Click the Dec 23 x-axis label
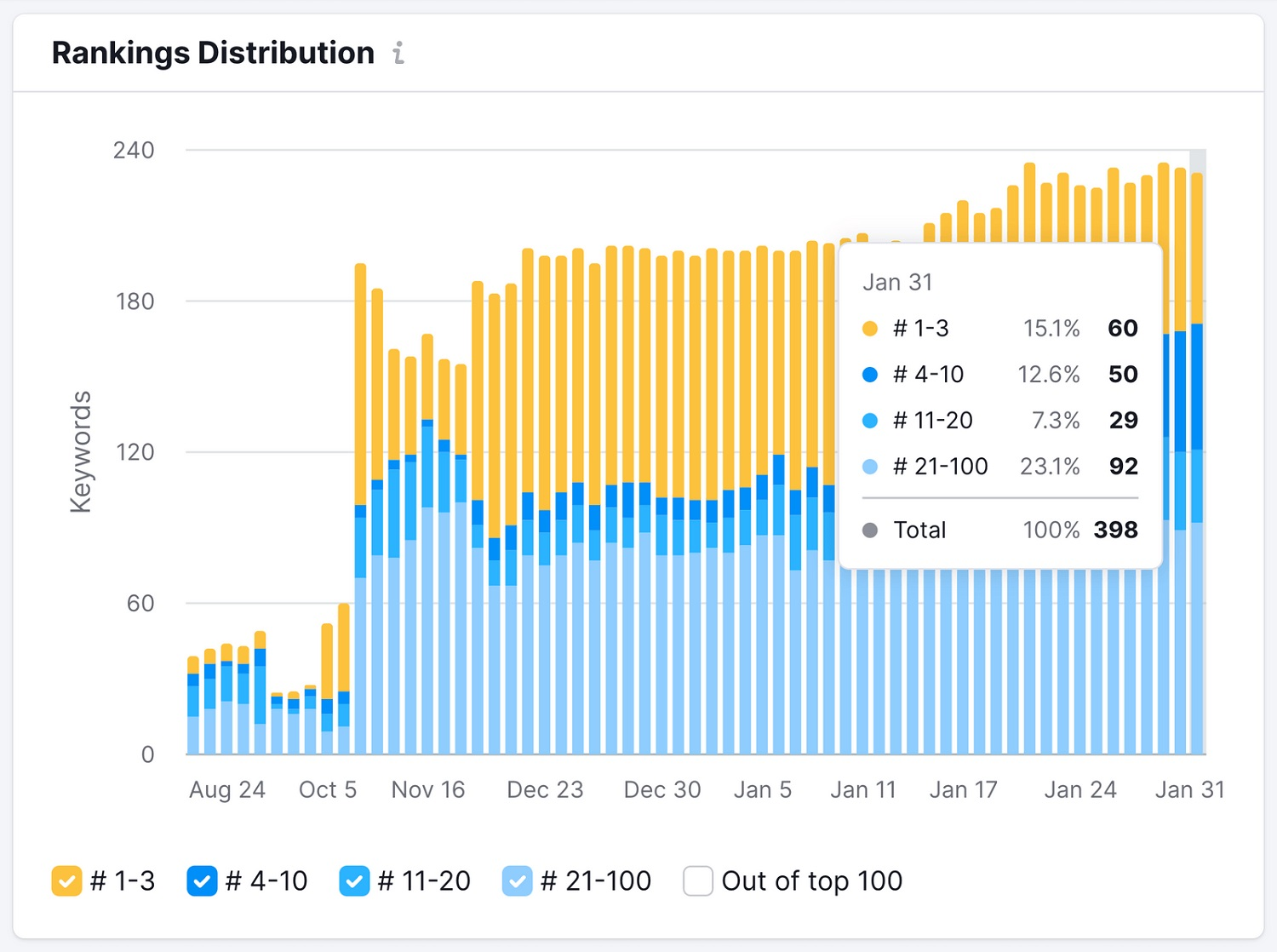The width and height of the screenshot is (1277, 952). [x=545, y=790]
